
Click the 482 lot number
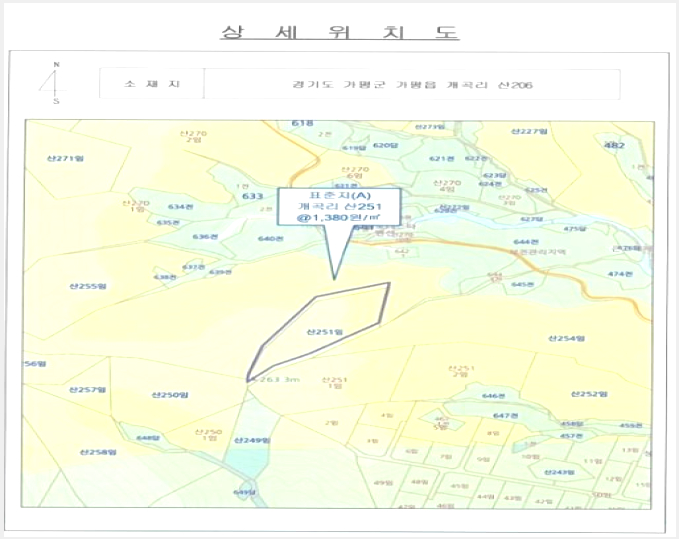coord(614,145)
